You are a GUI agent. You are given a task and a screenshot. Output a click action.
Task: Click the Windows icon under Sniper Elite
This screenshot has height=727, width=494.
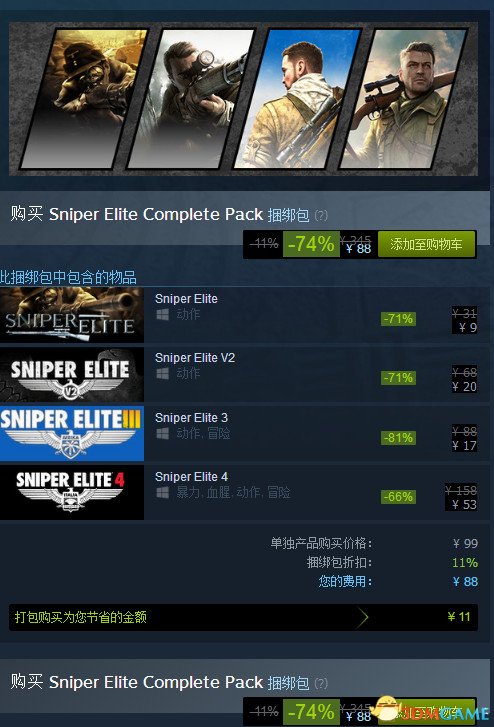(x=162, y=315)
